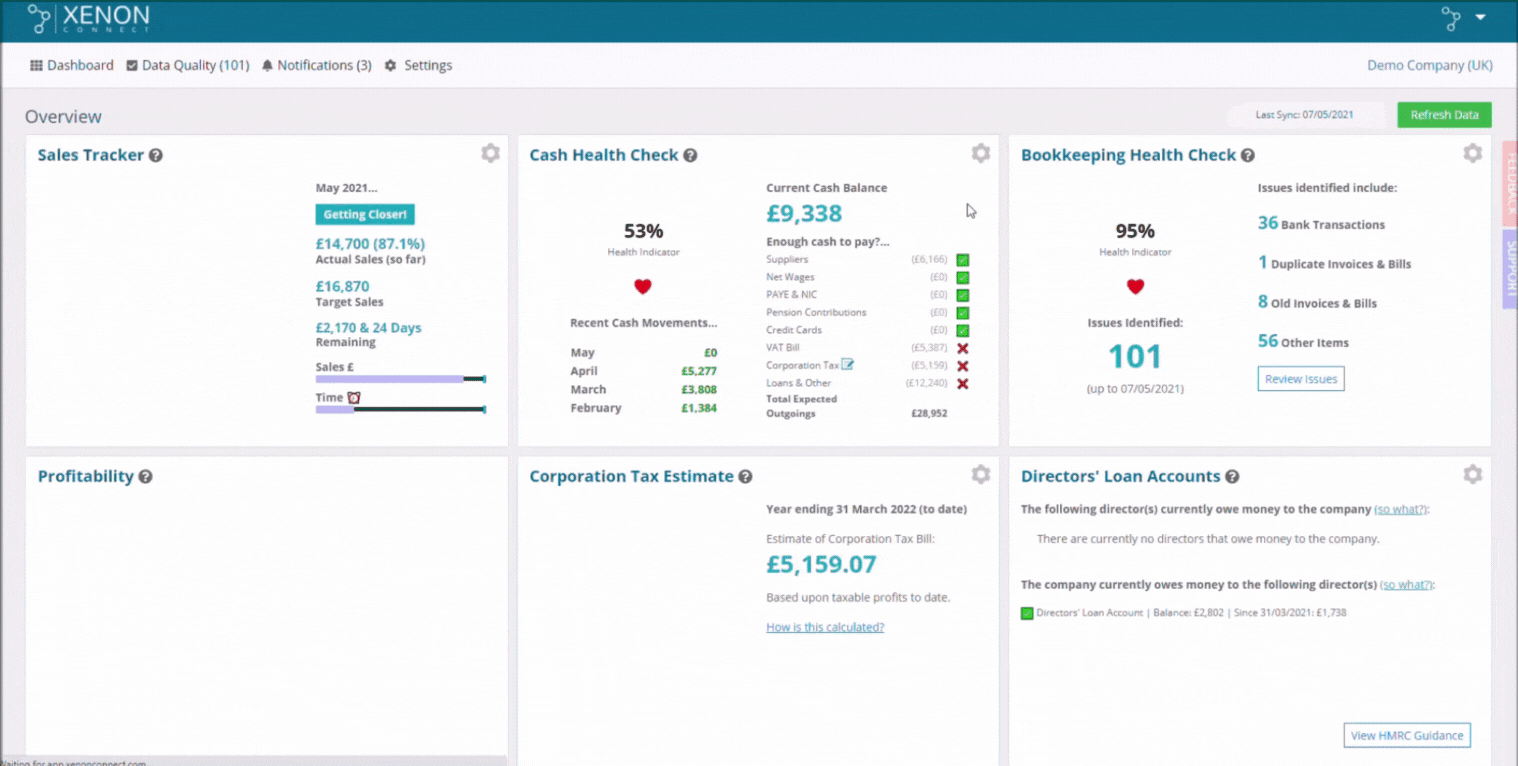The image size is (1518, 766).
Task: Open the 56 Other Items issues
Action: [x=1303, y=341]
